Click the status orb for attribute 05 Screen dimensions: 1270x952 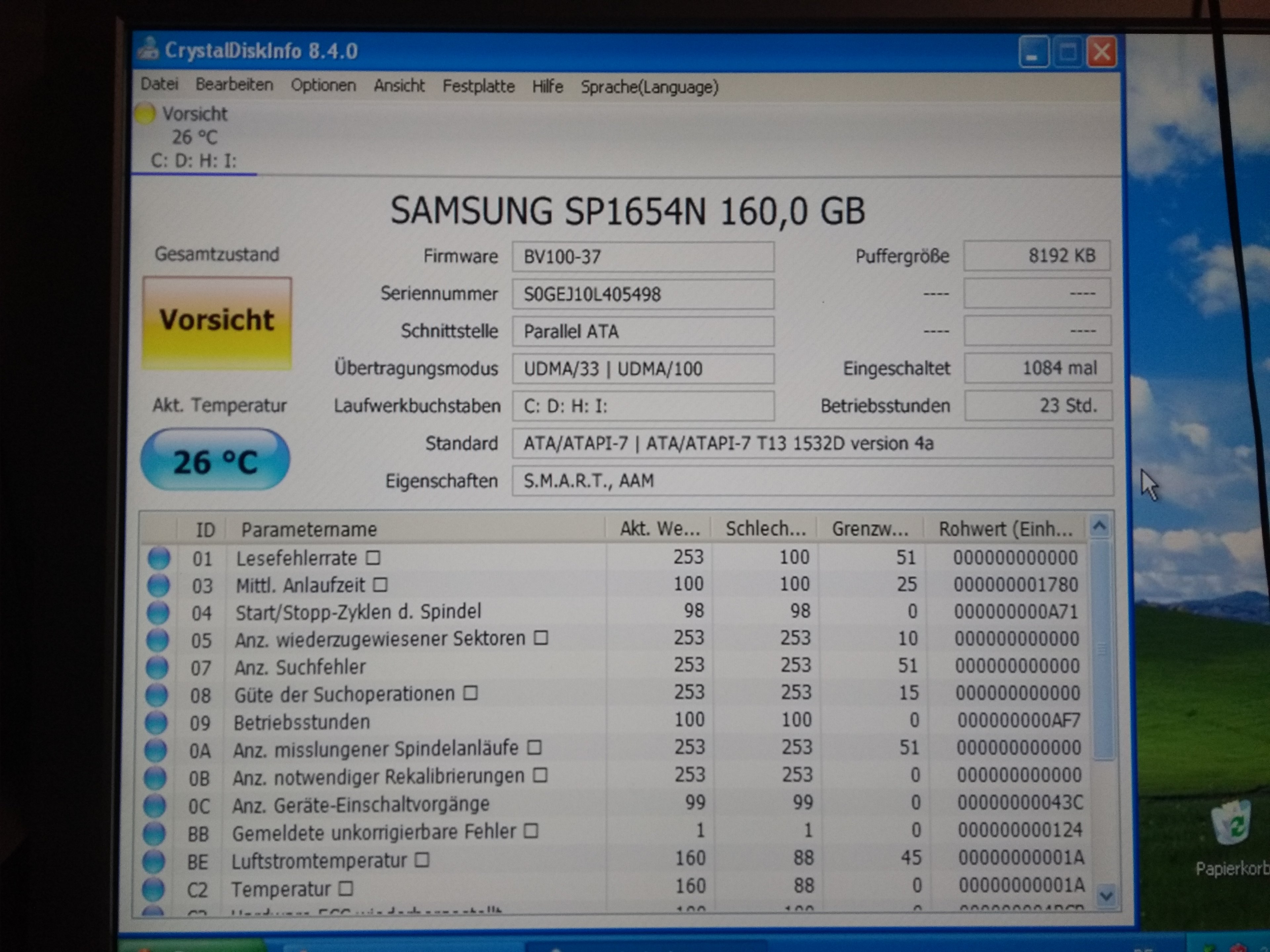pyautogui.click(x=157, y=640)
